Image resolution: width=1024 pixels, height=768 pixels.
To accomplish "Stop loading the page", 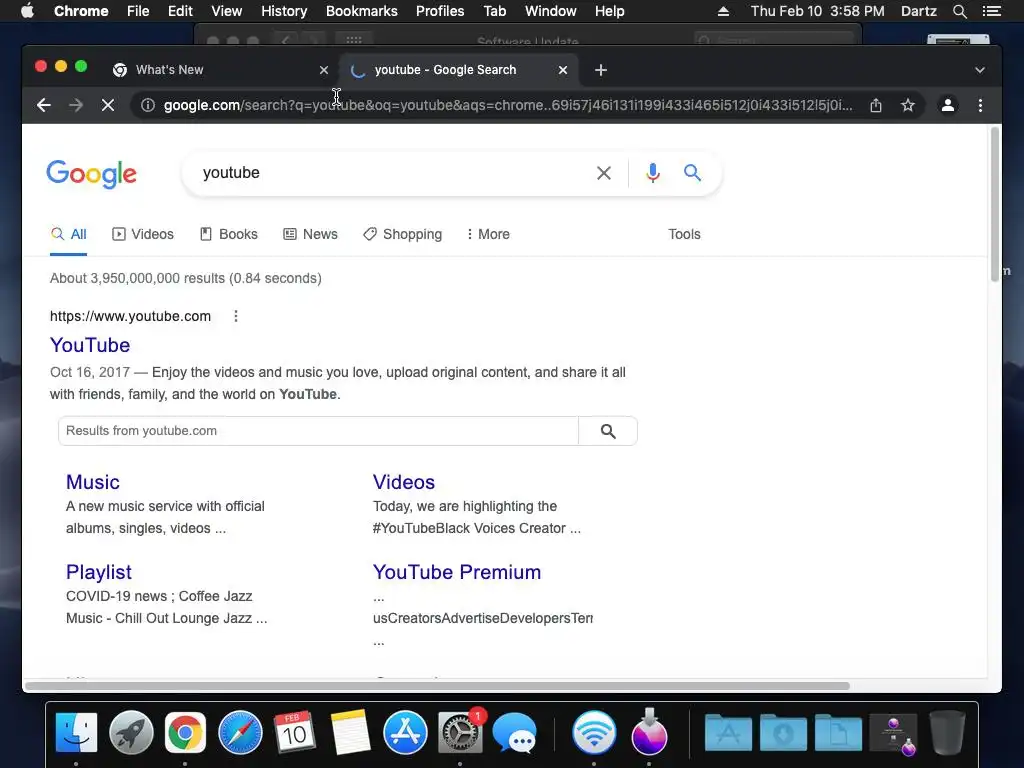I will point(108,105).
